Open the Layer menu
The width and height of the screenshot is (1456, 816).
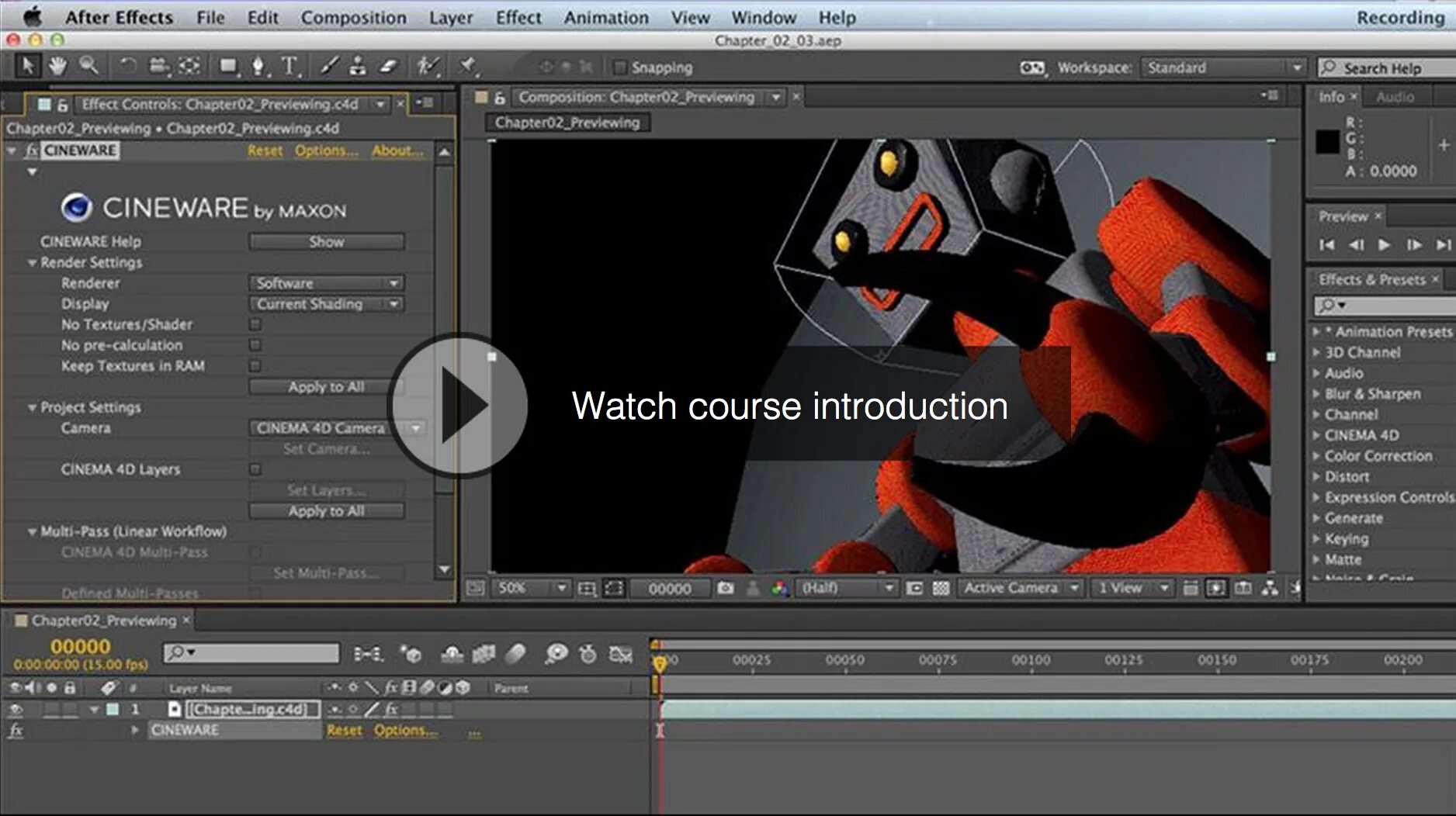pyautogui.click(x=451, y=17)
